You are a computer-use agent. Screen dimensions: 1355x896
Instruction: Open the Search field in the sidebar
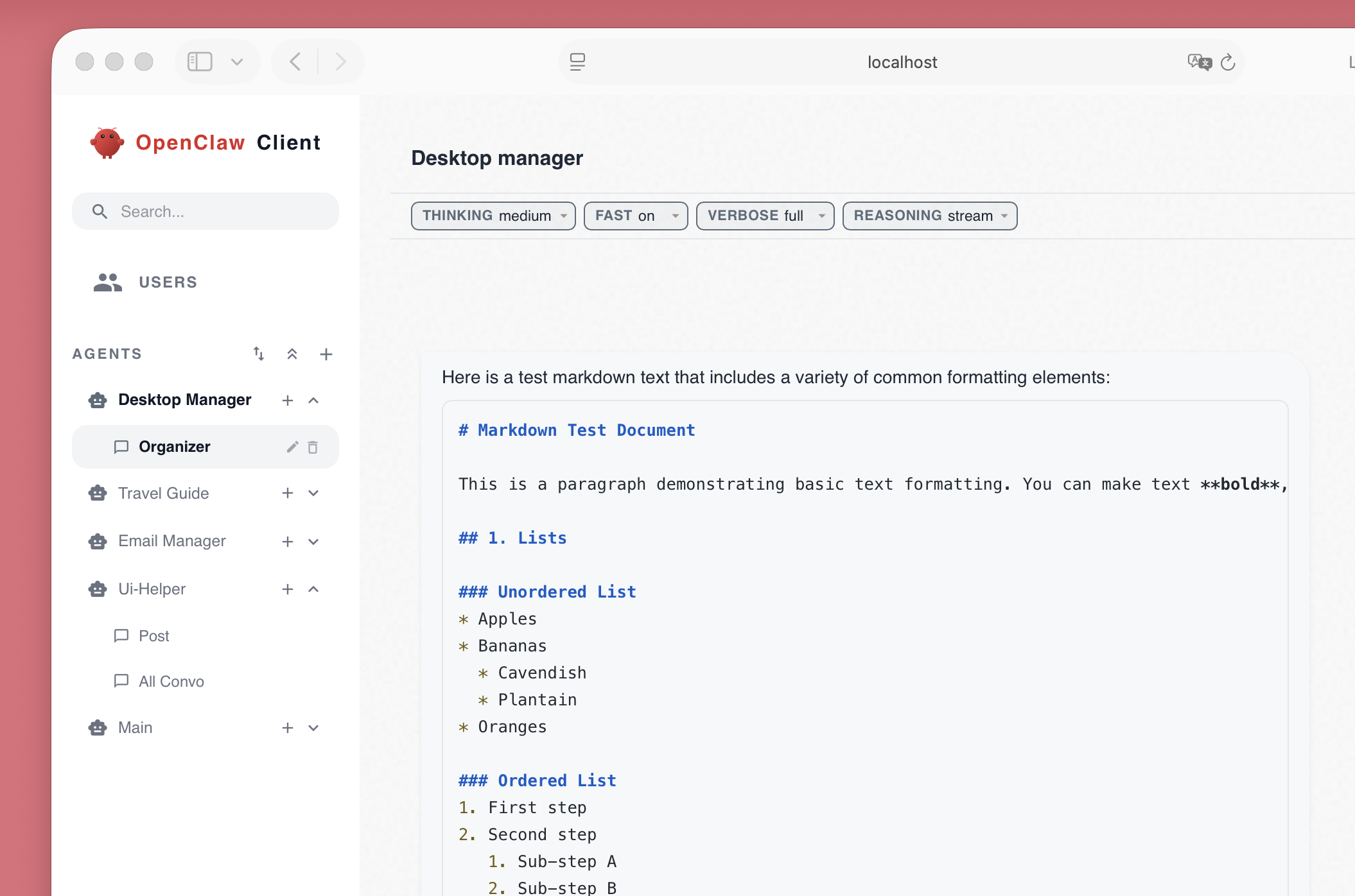pos(205,211)
